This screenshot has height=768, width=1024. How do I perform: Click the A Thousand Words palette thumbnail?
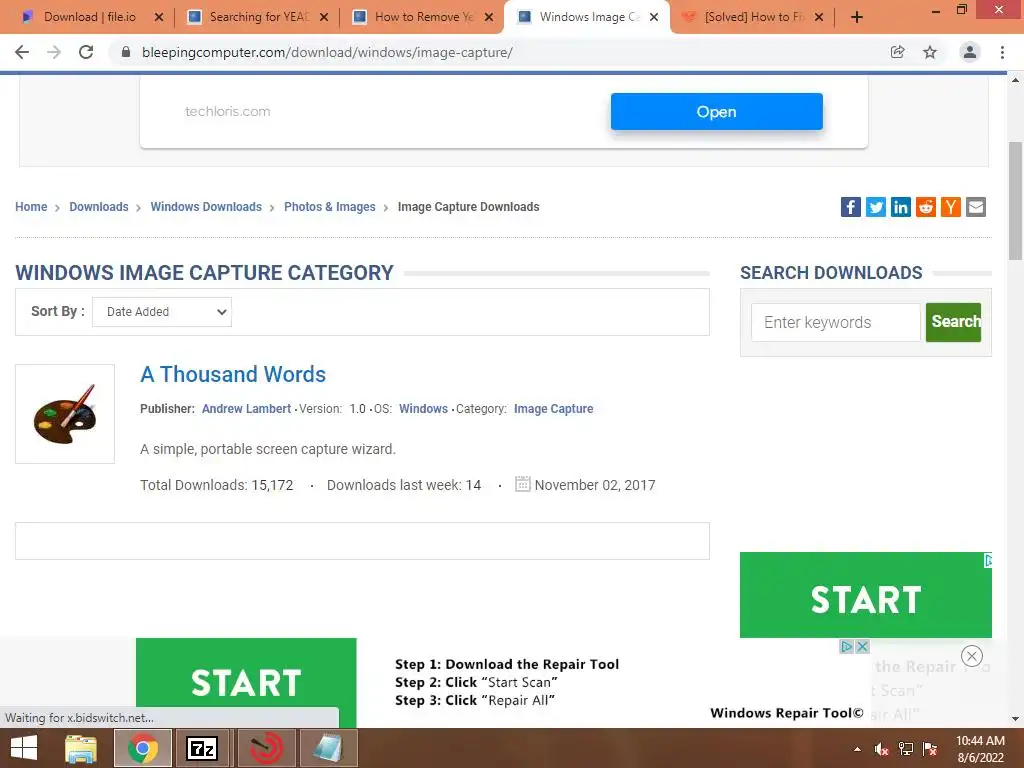pos(65,414)
